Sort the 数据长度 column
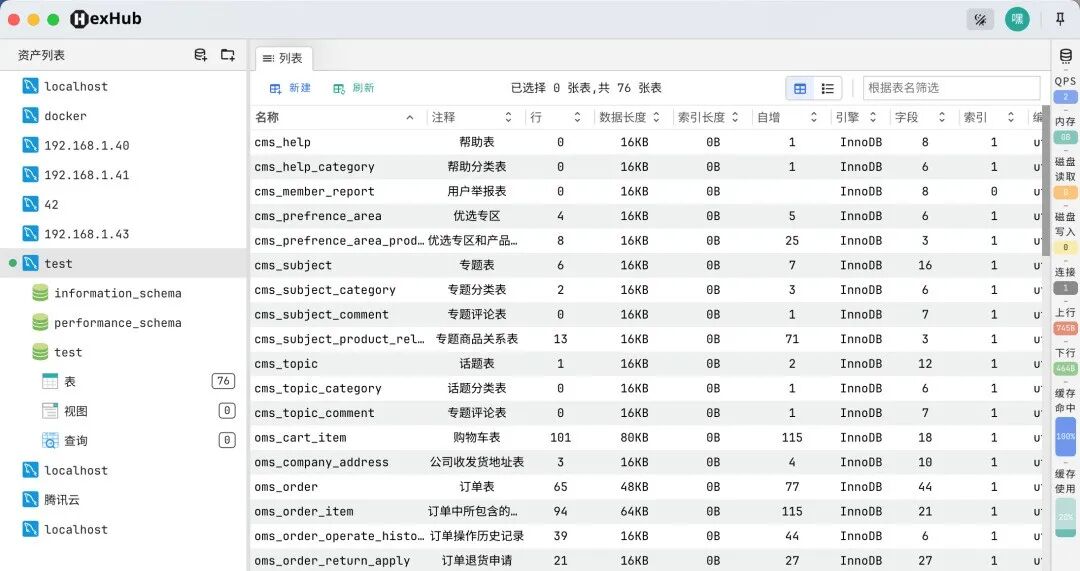The image size is (1080, 571). (x=656, y=118)
